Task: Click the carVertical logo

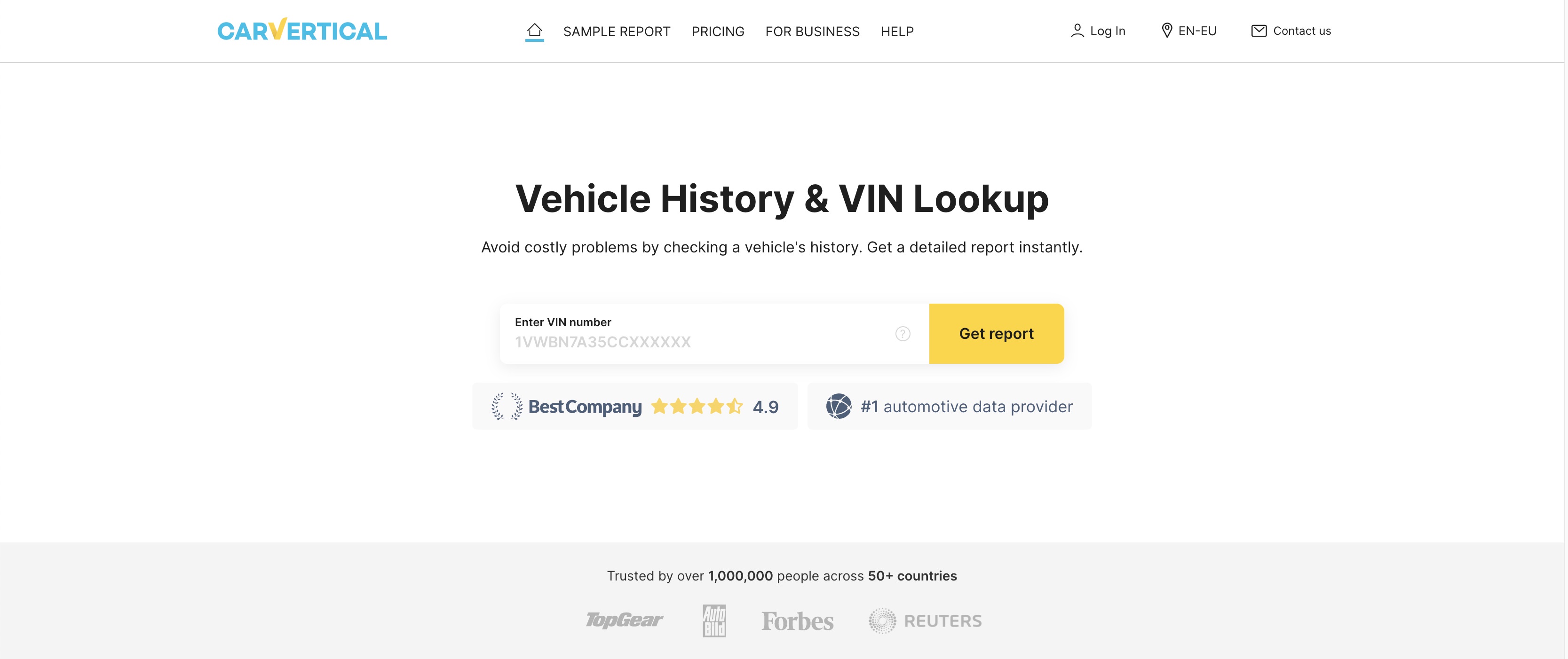Action: [x=302, y=31]
